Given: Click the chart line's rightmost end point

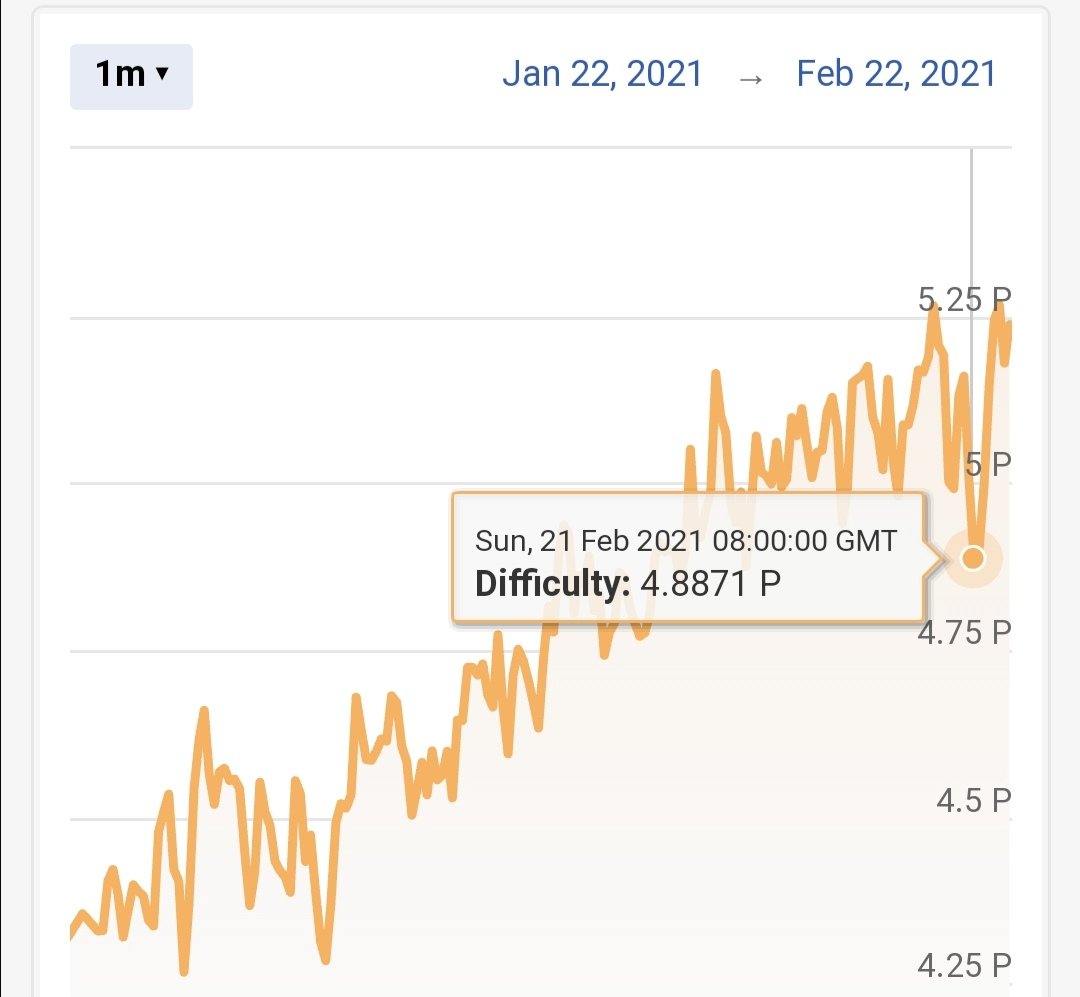Looking at the screenshot, I should [x=1009, y=325].
